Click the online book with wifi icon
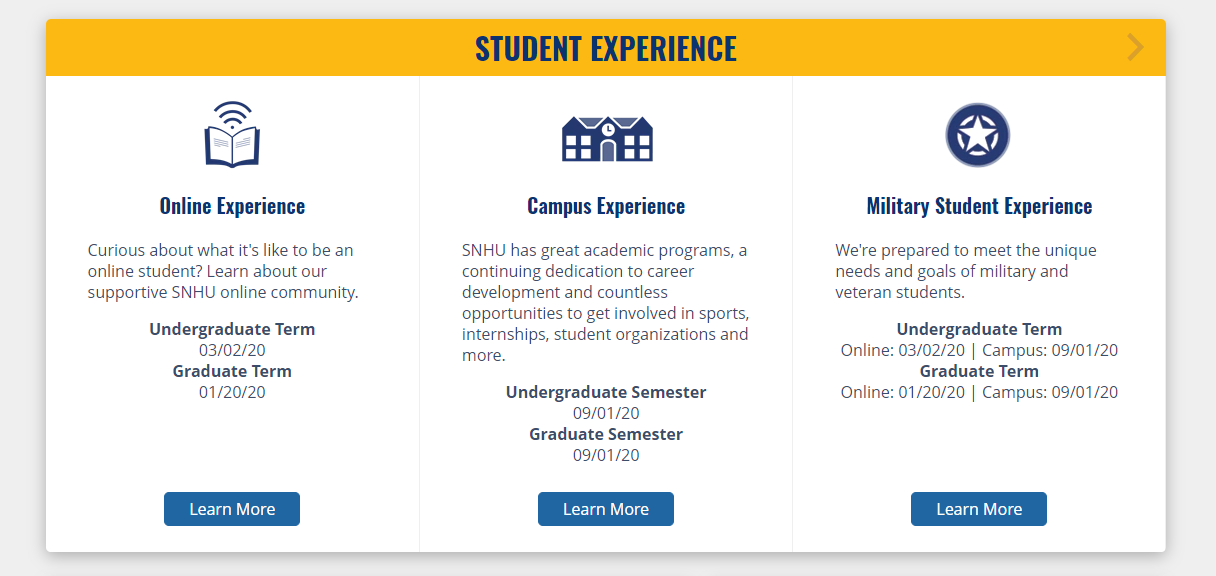This screenshot has width=1216, height=576. [232, 134]
